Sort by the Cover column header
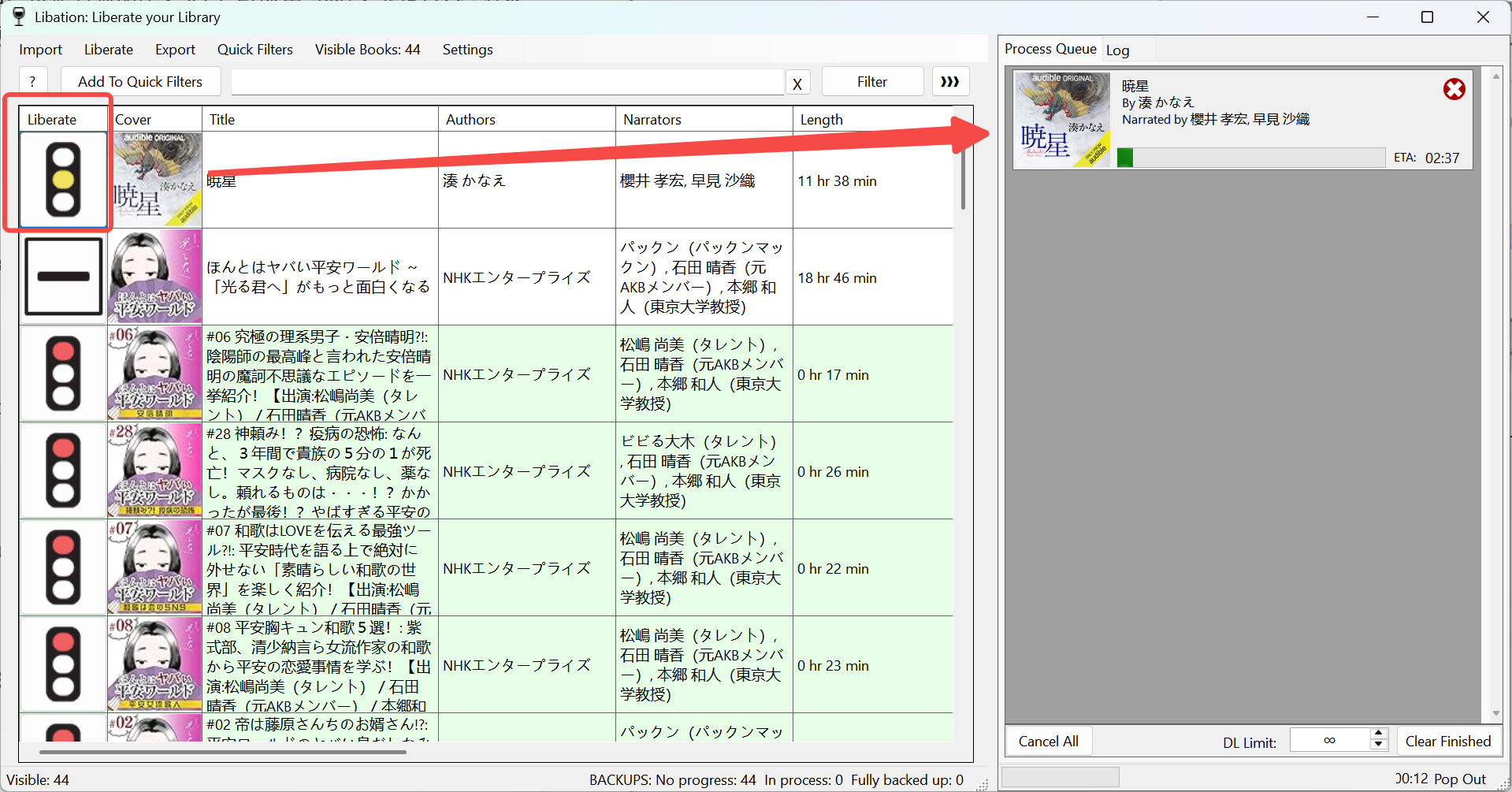This screenshot has width=1512, height=792. point(155,119)
